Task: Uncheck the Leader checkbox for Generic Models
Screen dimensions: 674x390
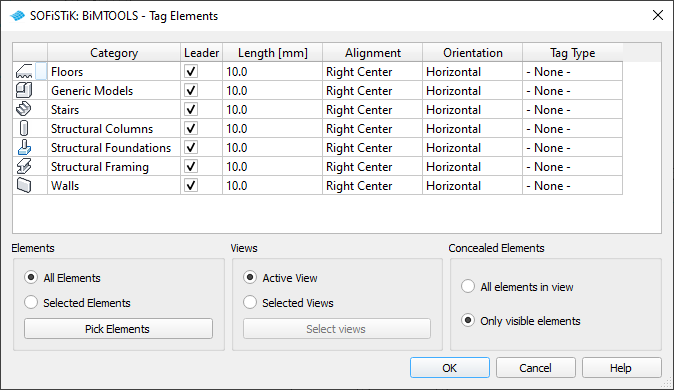Action: 191,90
